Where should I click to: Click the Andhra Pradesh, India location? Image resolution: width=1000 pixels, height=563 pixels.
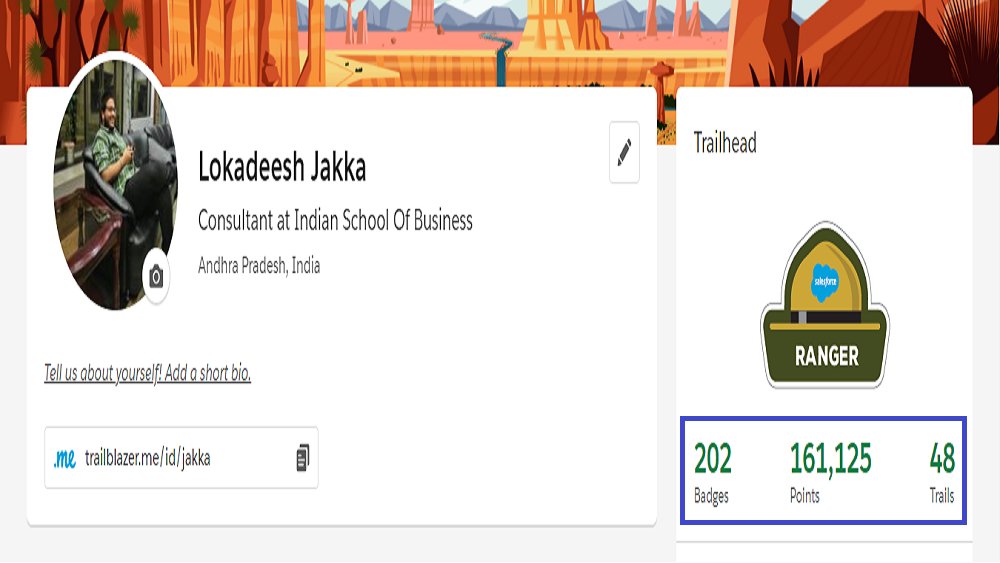(259, 265)
